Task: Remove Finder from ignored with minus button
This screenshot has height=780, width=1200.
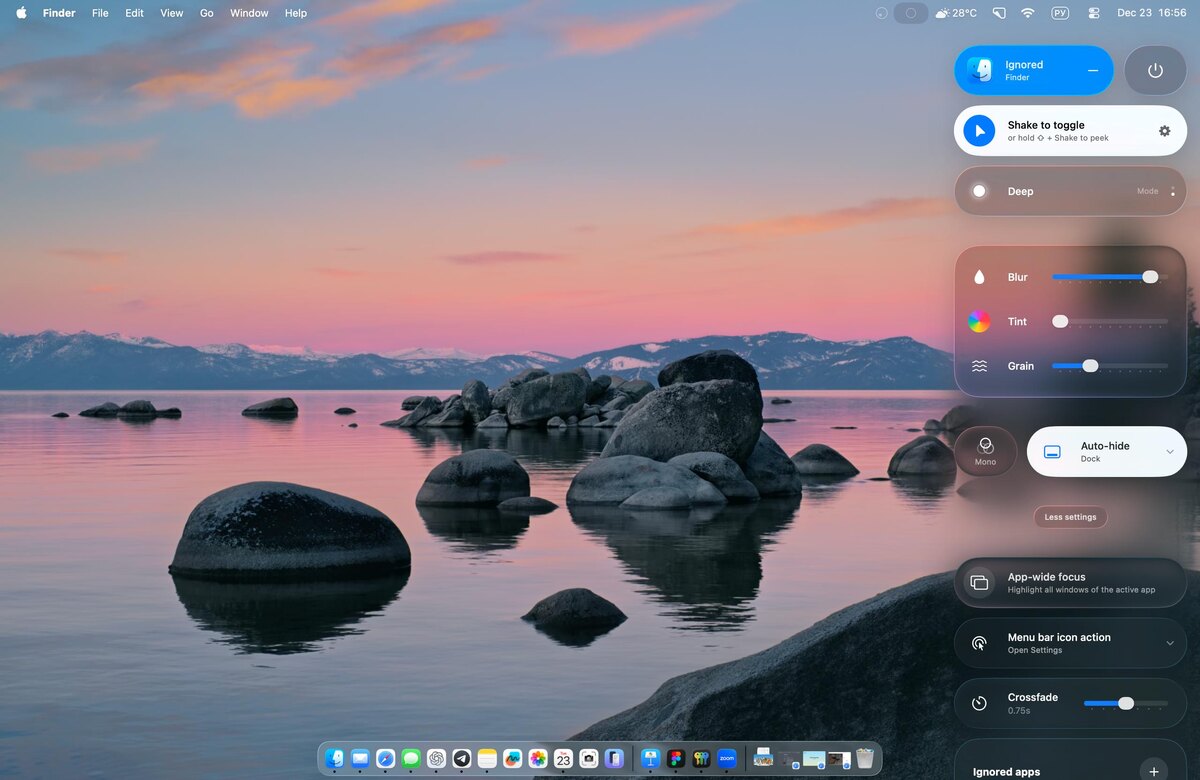Action: tap(1093, 70)
